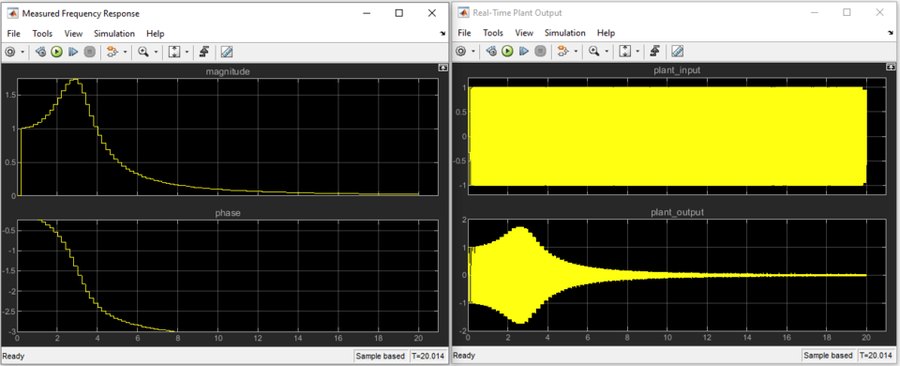Click Step Back in Real-Time Plant Output toolbar
900x366 pixels.
pos(491,52)
